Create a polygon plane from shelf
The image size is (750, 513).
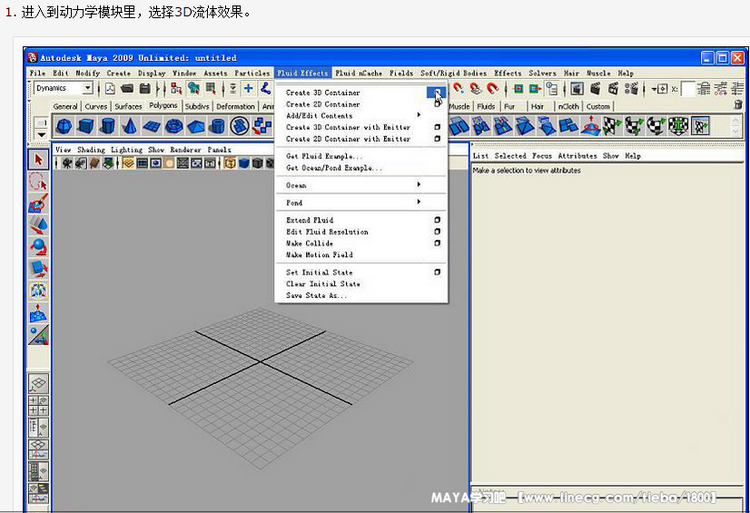(x=152, y=126)
